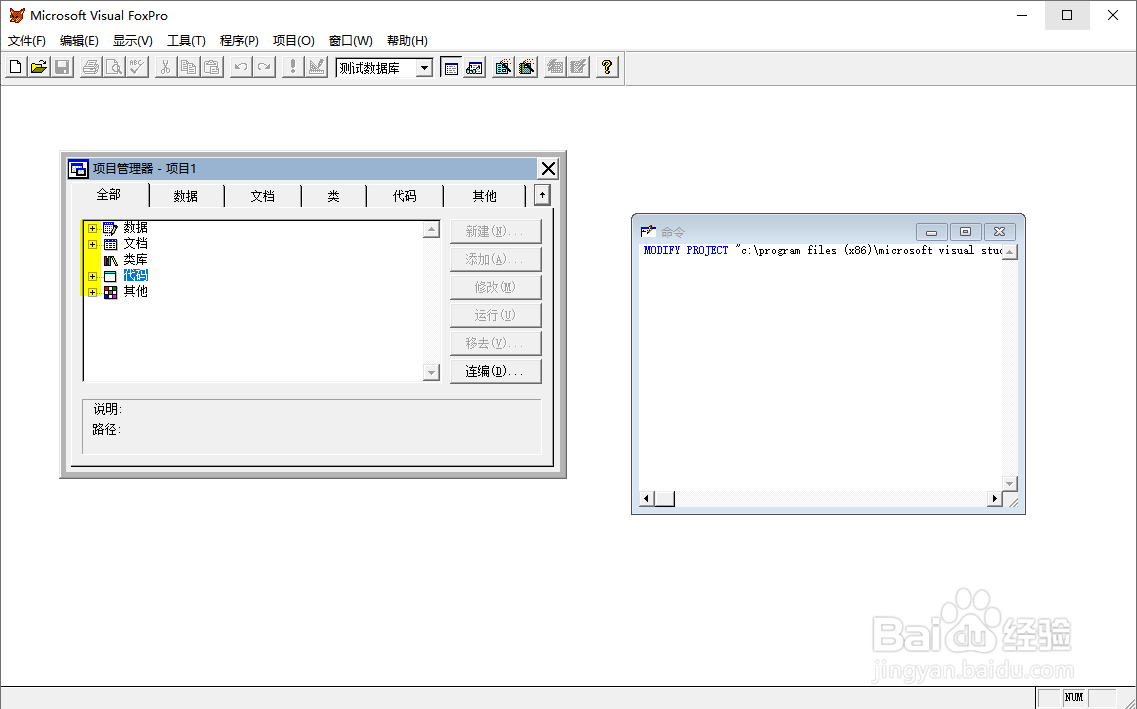Click the Print toolbar icon

(91, 67)
